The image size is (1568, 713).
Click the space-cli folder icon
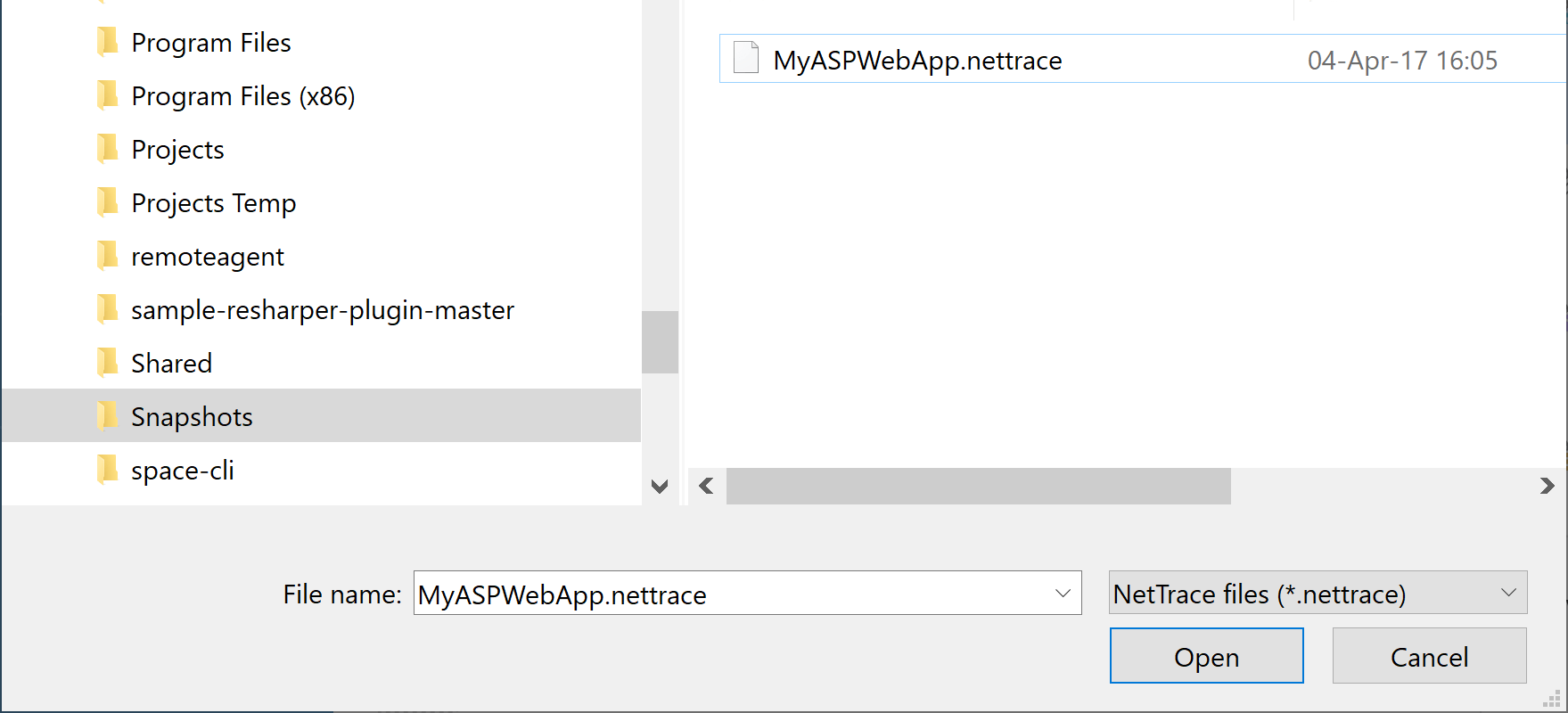point(107,470)
